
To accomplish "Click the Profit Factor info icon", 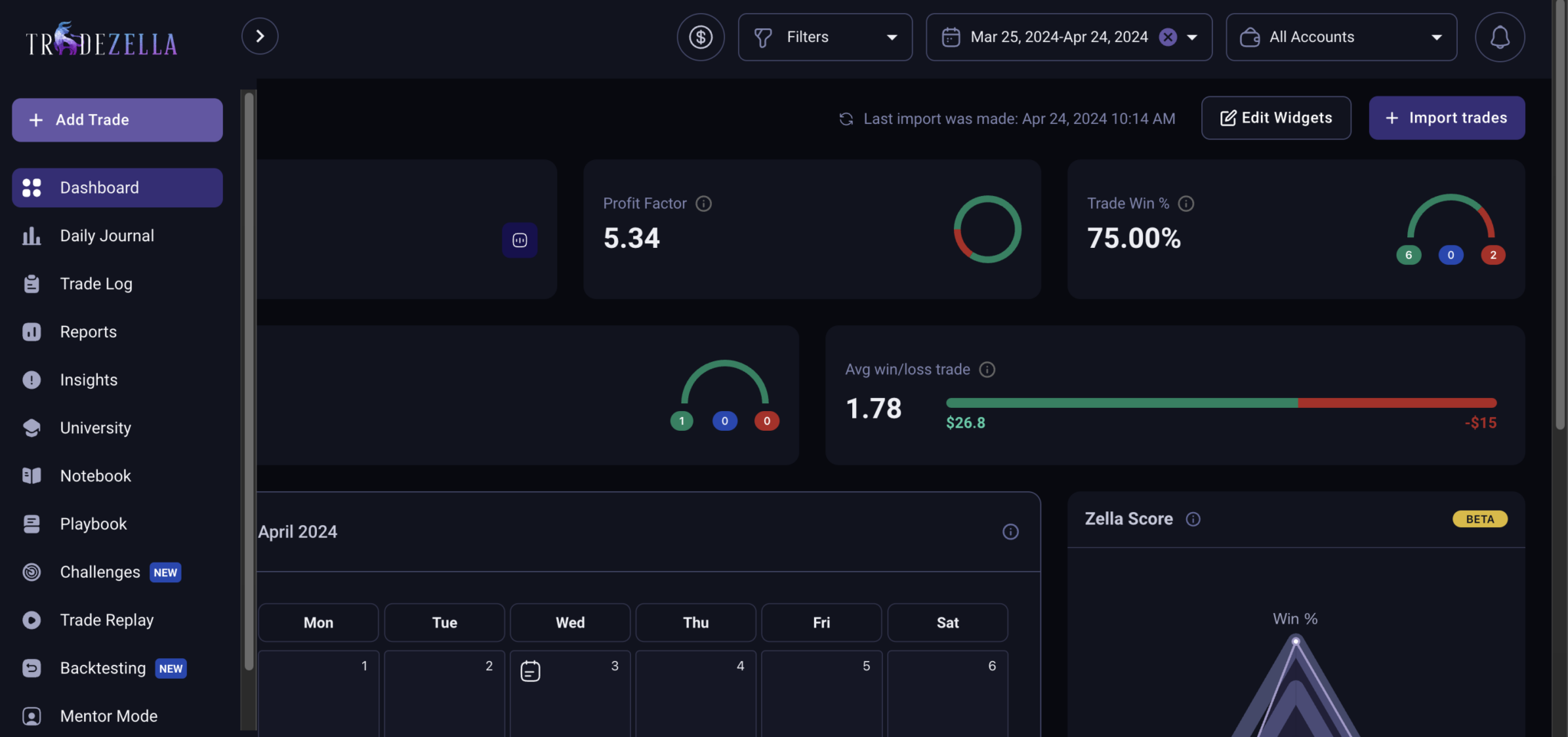I will [x=703, y=203].
